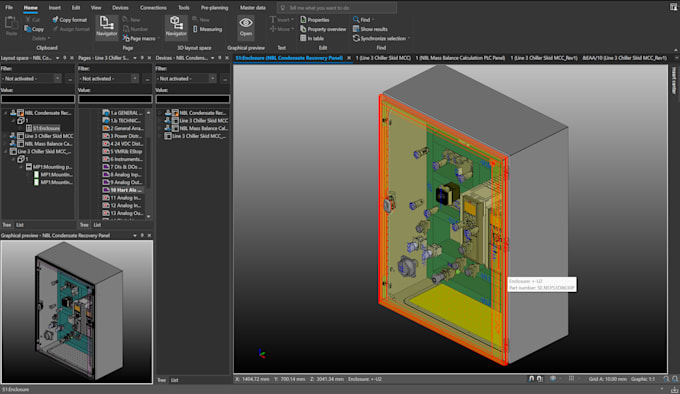Open the Move text dropdown
680x394 pixels.
pos(281,29)
